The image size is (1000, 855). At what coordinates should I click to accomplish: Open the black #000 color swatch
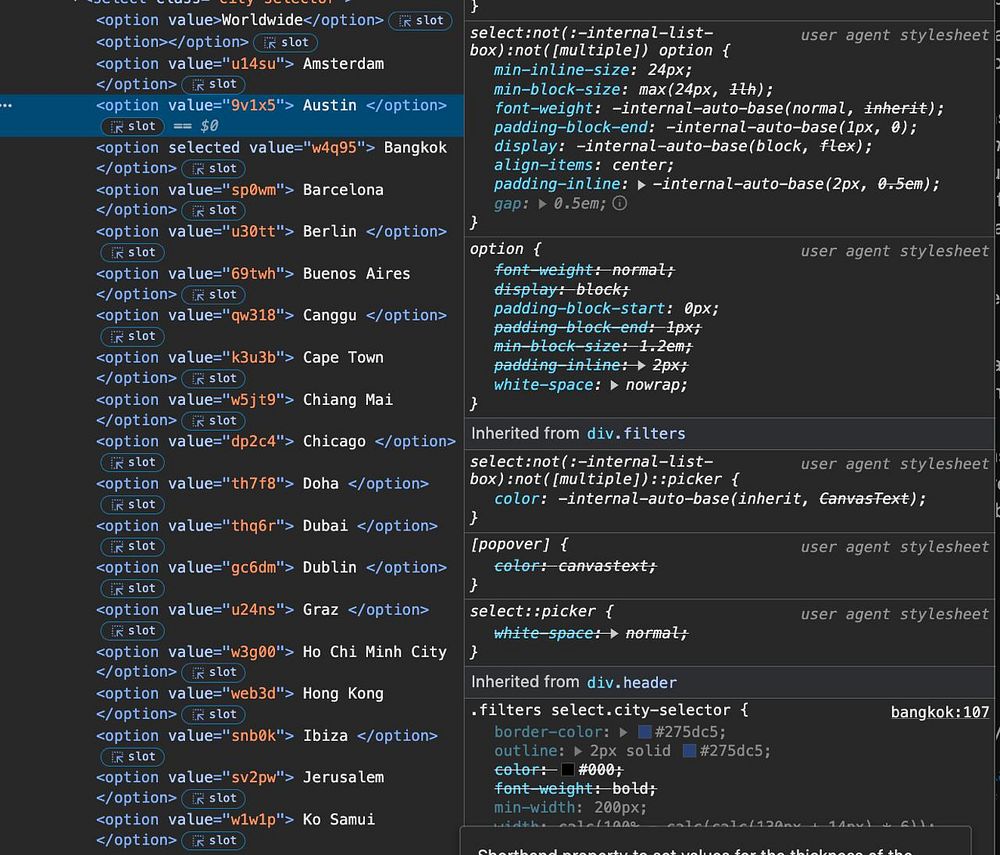567,770
